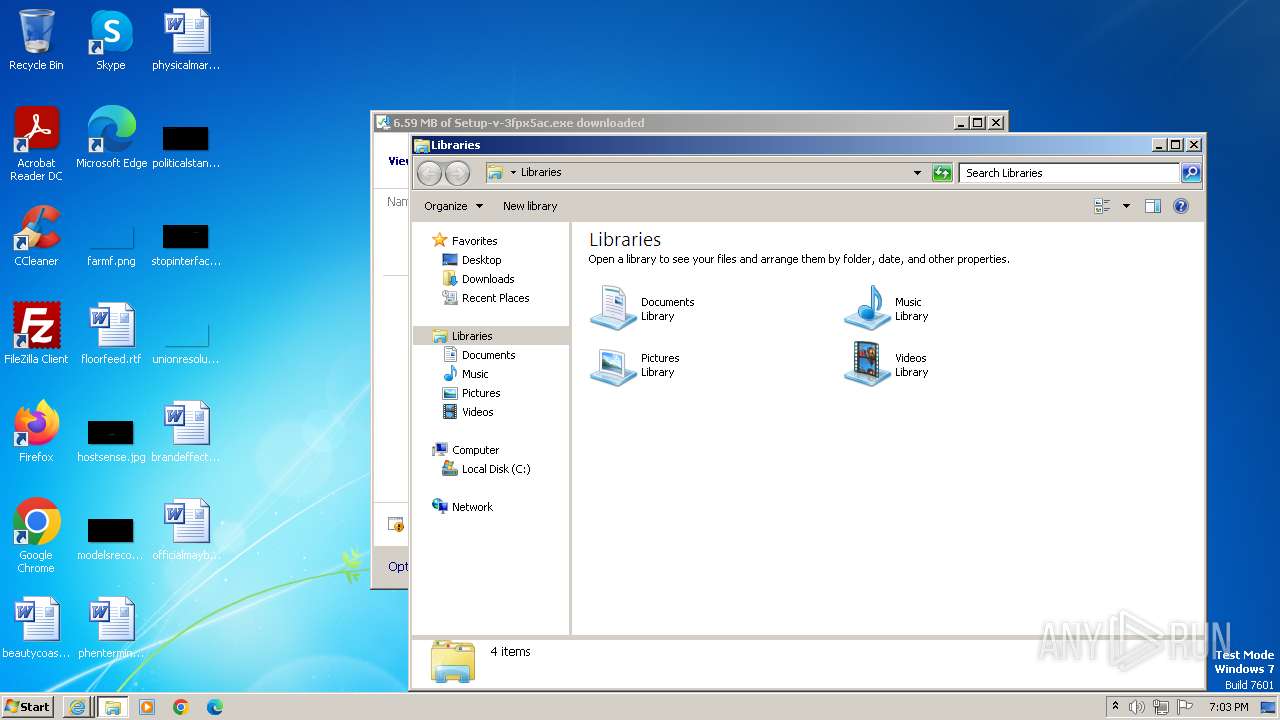Image resolution: width=1280 pixels, height=720 pixels.
Task: Select Recent Places under Favorites
Action: point(495,298)
